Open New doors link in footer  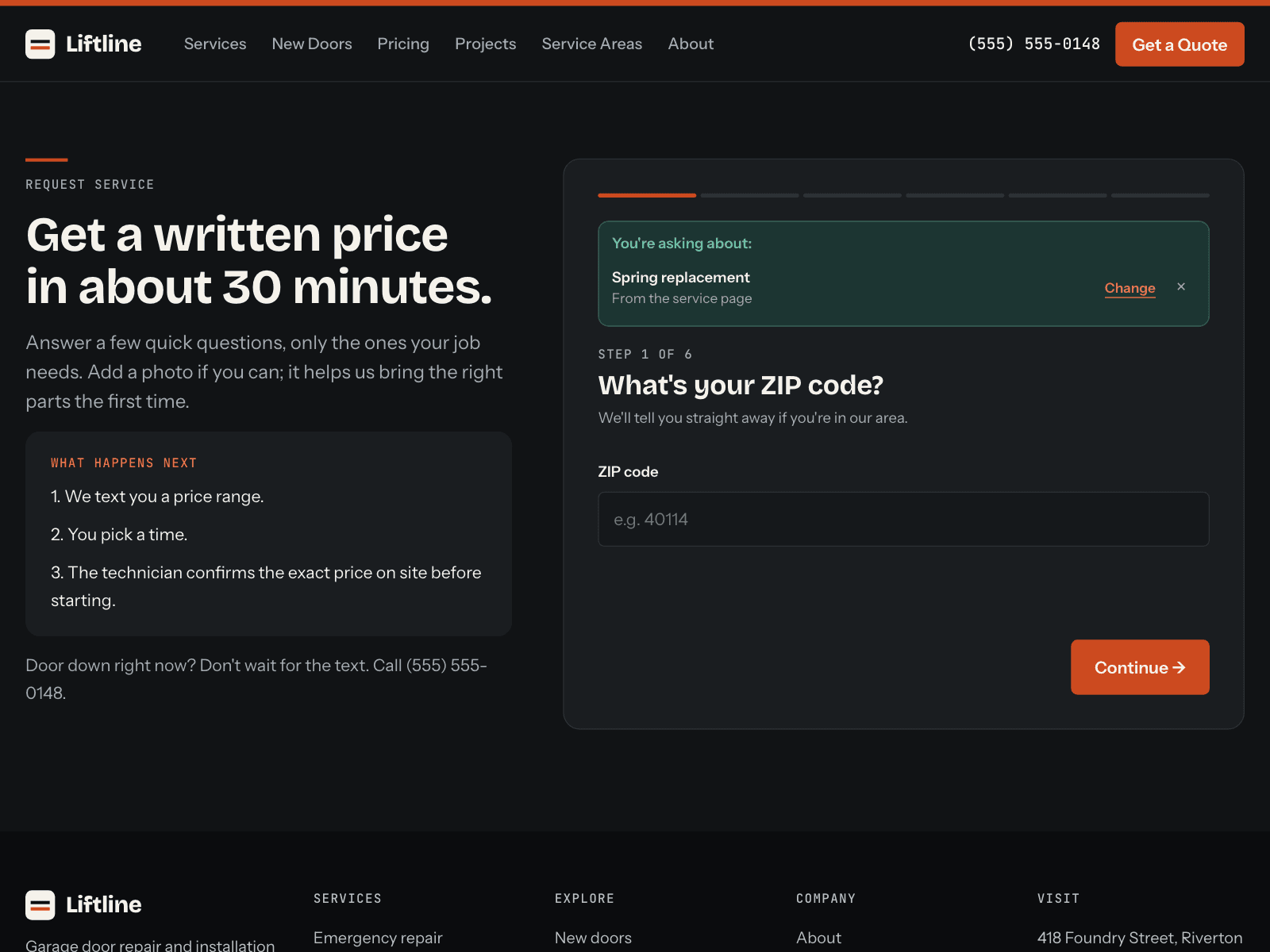pyautogui.click(x=593, y=938)
